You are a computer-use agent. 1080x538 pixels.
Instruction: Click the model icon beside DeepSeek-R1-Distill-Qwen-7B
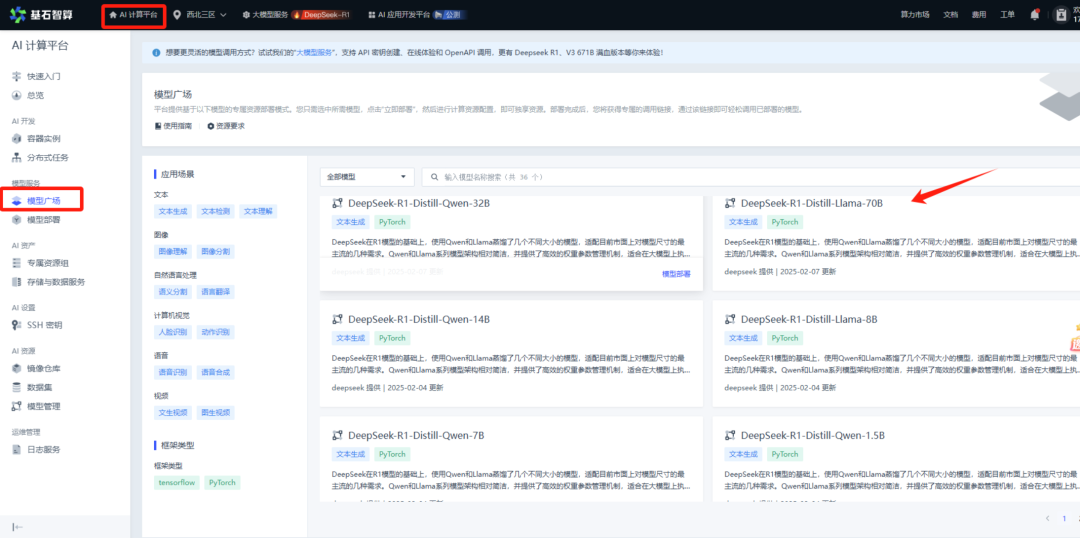337,435
